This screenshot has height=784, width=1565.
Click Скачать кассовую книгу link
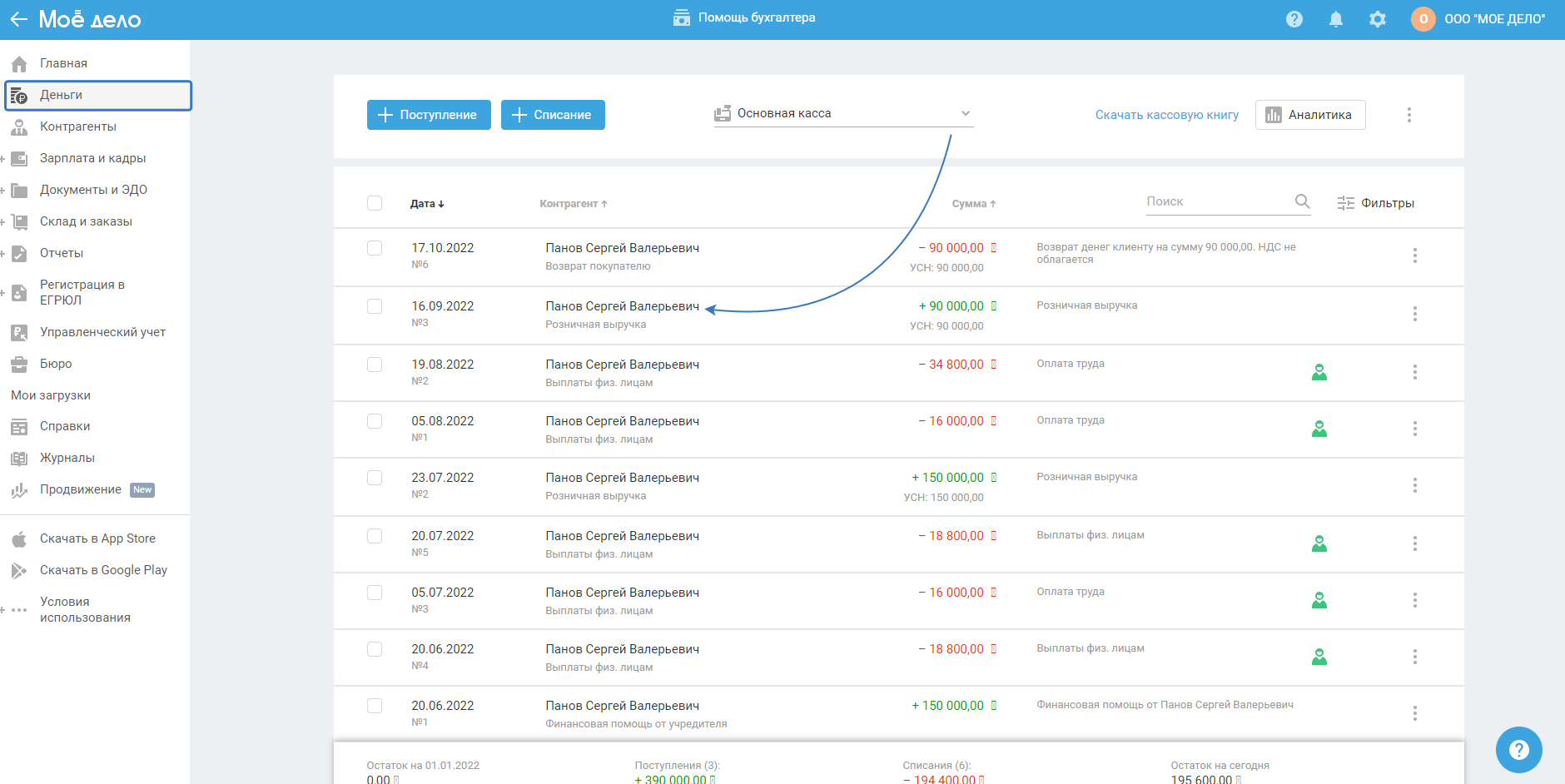tap(1166, 115)
